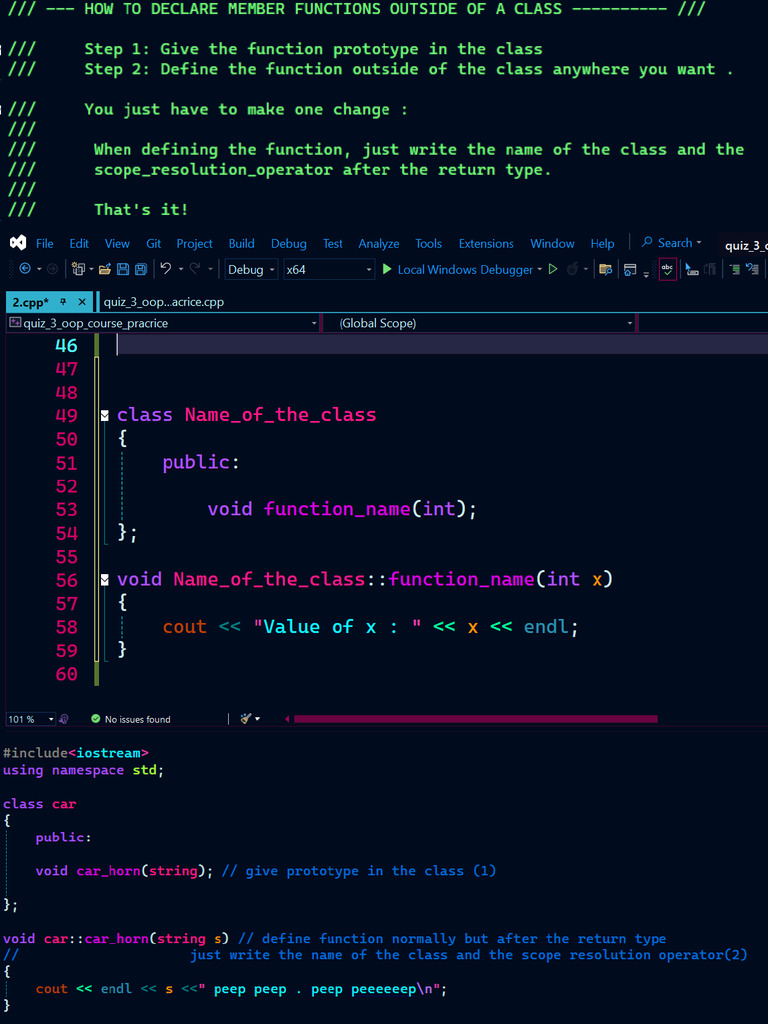Screen dimensions: 768x1024
Task: Click the Redo arrow icon
Action: [x=195, y=268]
